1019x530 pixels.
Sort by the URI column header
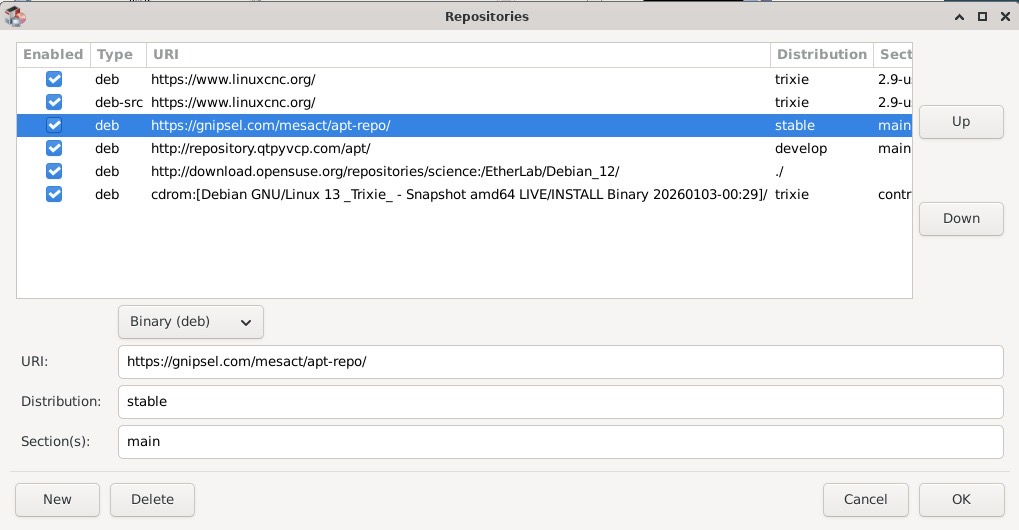tap(458, 54)
